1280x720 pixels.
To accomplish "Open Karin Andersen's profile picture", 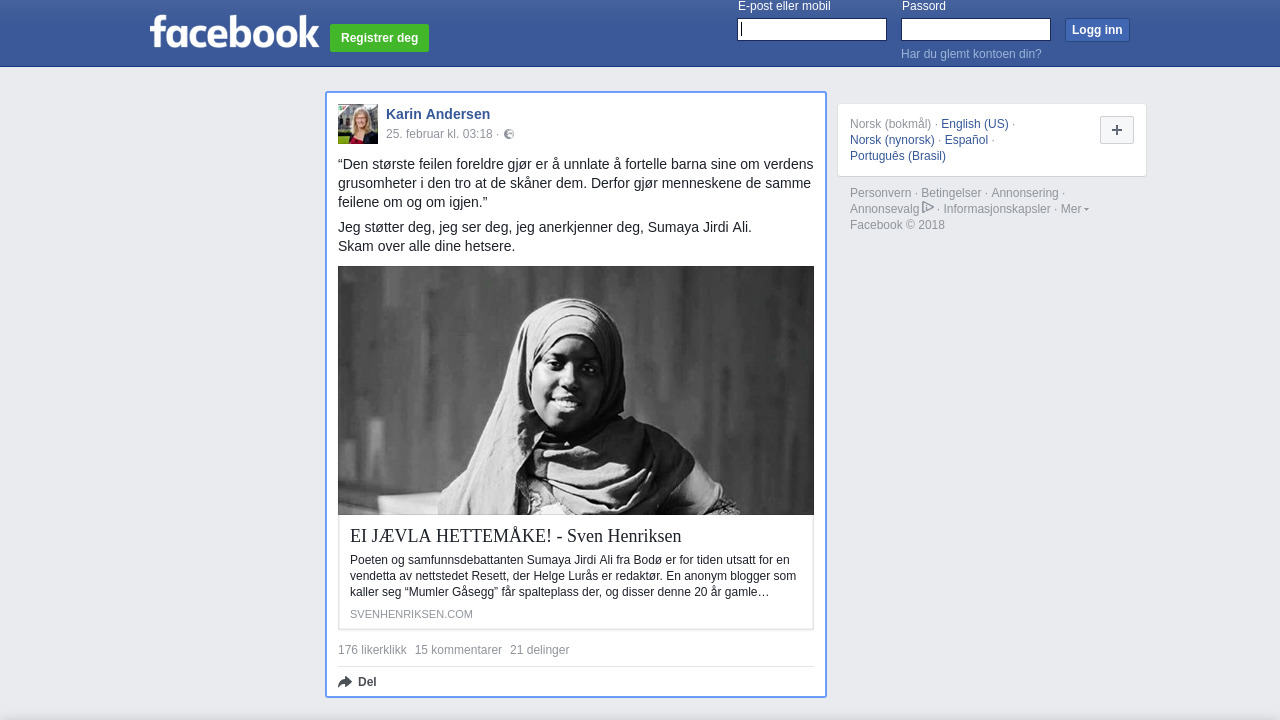I will pos(358,124).
